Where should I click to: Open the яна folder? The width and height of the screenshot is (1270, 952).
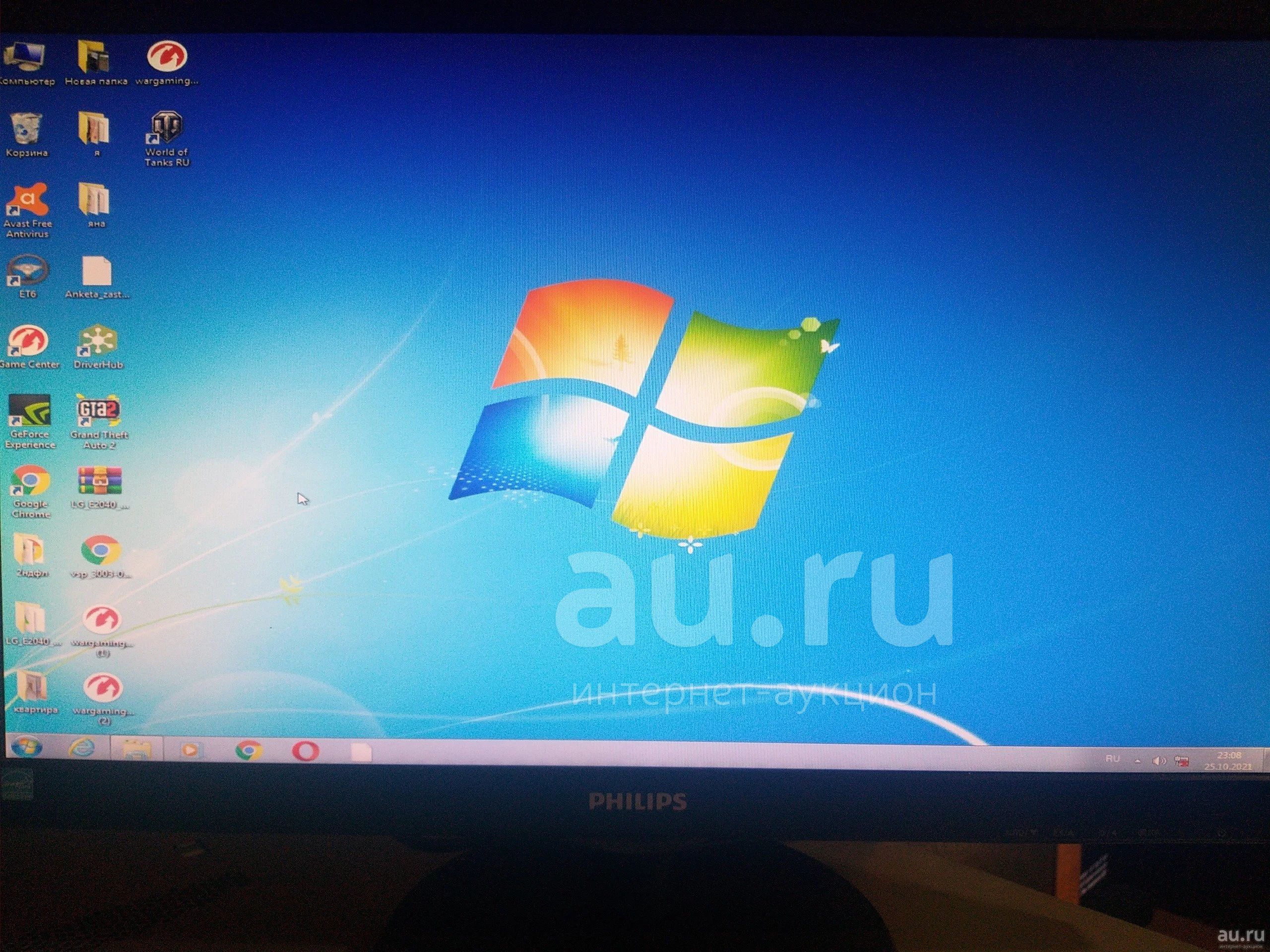pos(95,205)
